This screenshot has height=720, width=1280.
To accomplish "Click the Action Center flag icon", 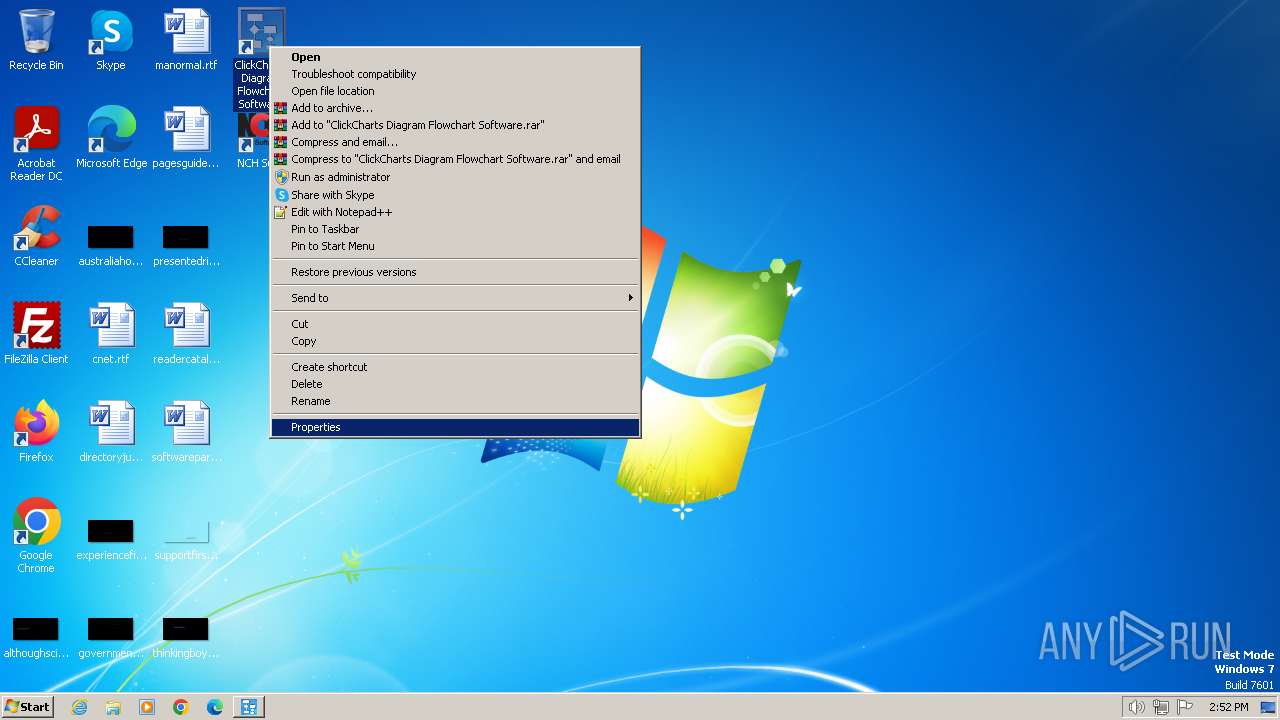I will click(1186, 707).
